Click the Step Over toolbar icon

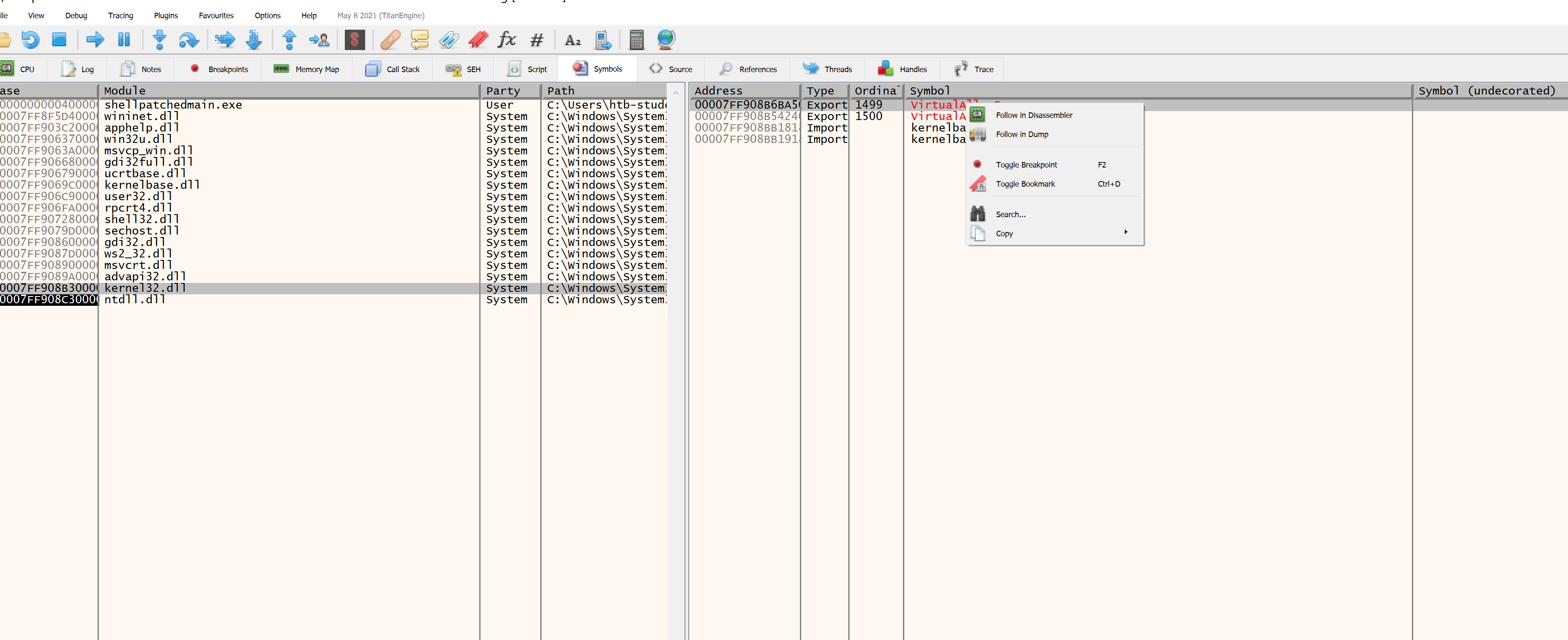(x=189, y=40)
